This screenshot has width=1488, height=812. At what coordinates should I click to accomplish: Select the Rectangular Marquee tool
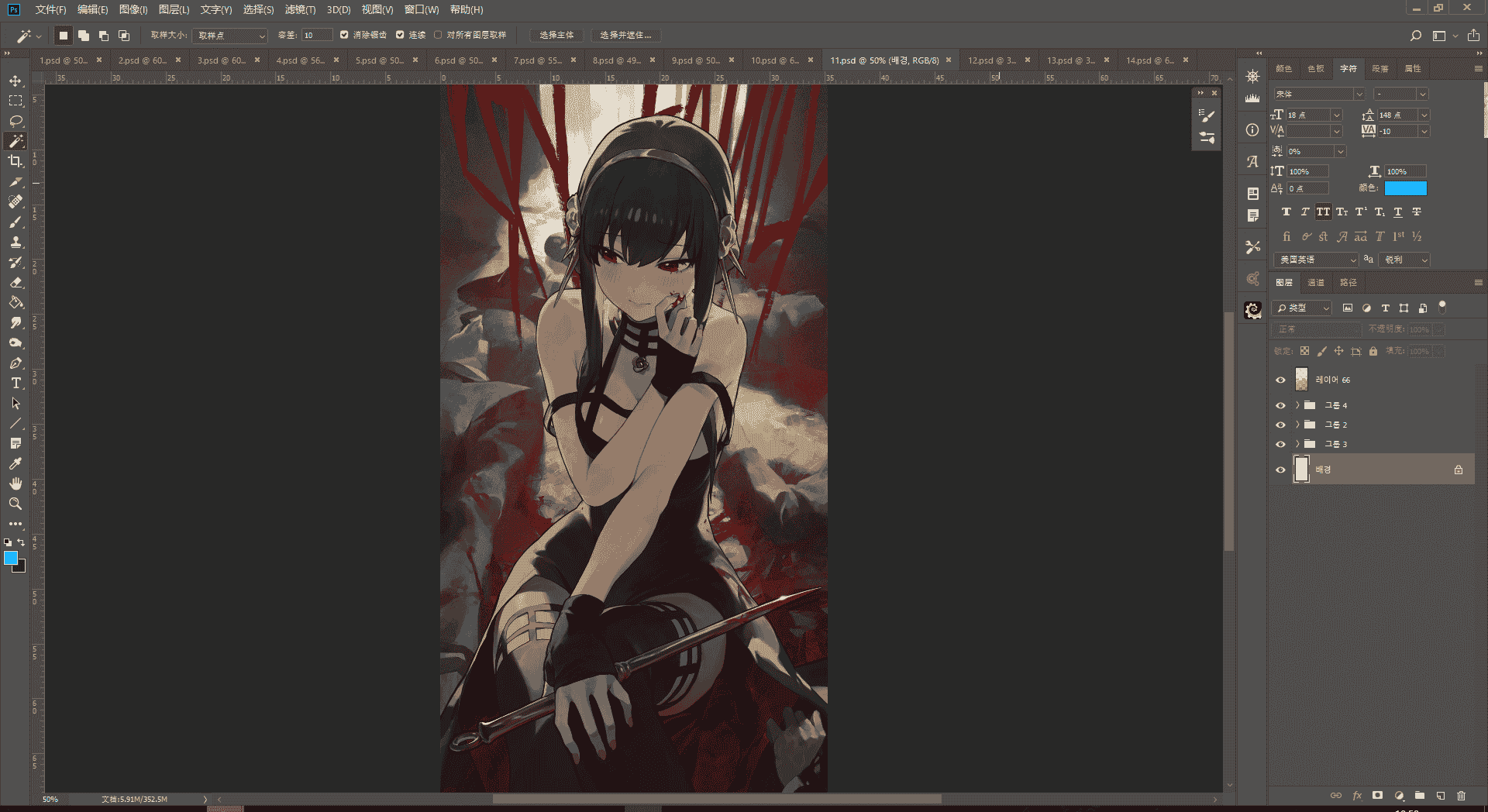click(x=15, y=101)
